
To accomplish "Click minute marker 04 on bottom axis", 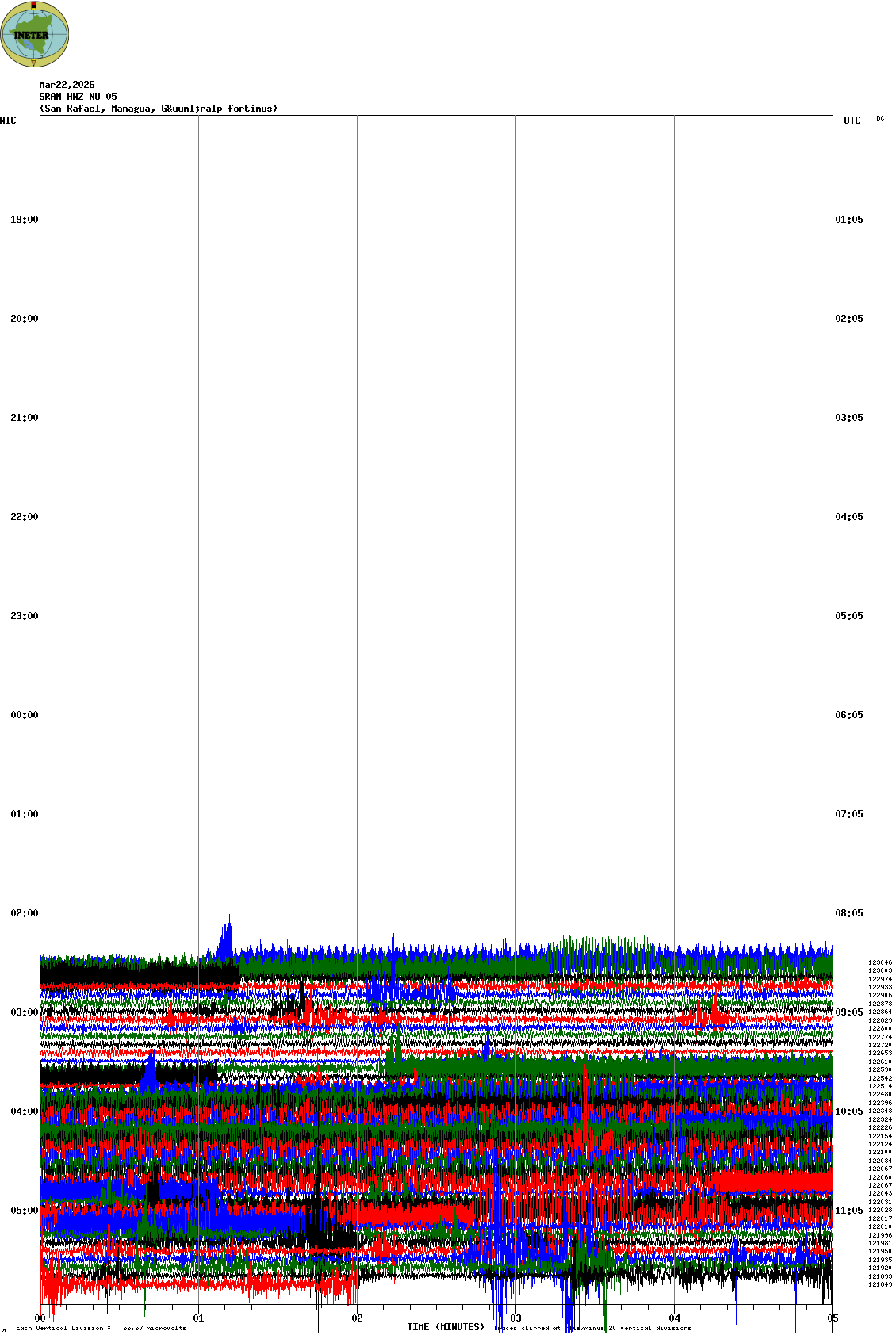I will [x=675, y=1318].
